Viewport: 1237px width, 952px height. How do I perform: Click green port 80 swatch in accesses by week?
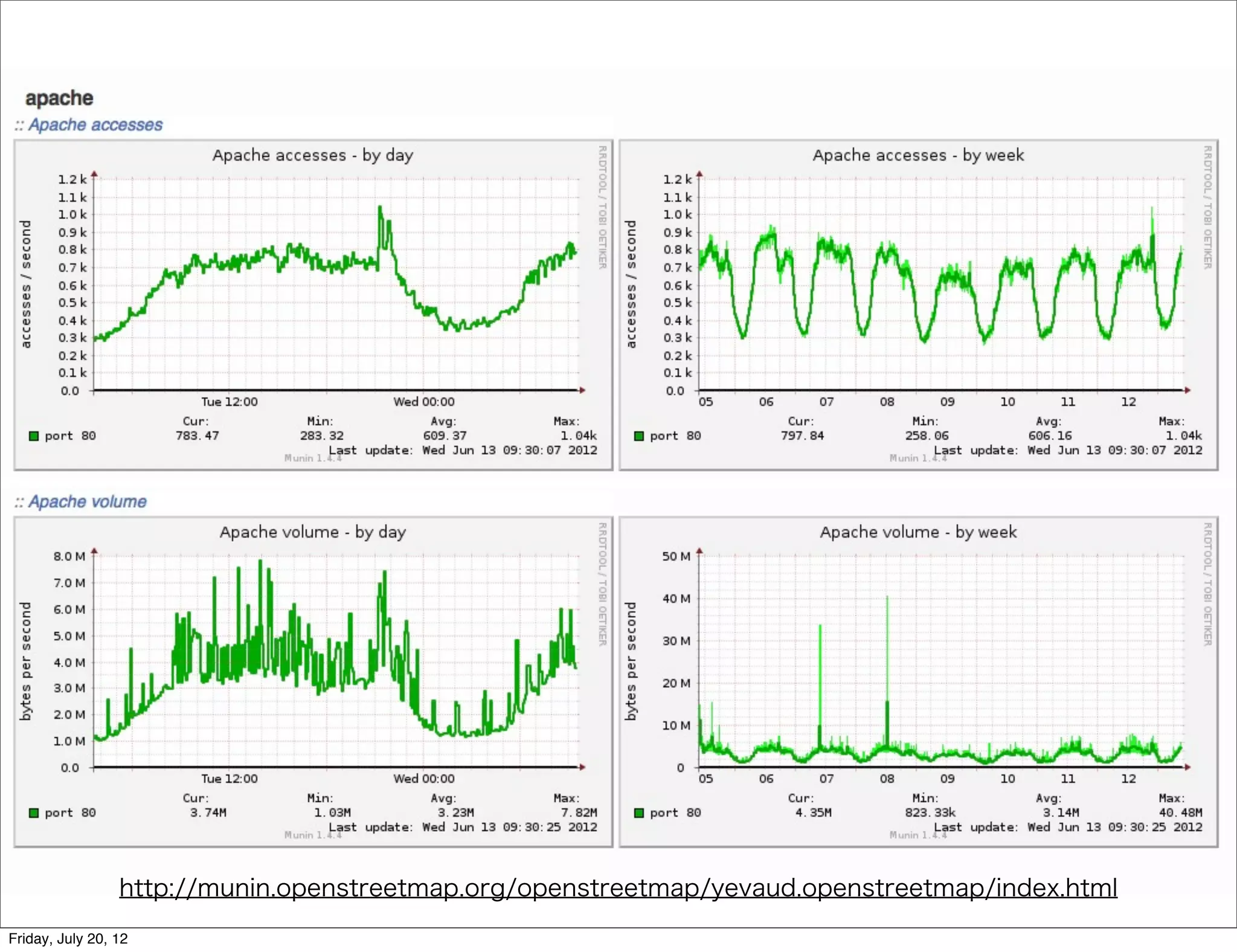click(639, 436)
